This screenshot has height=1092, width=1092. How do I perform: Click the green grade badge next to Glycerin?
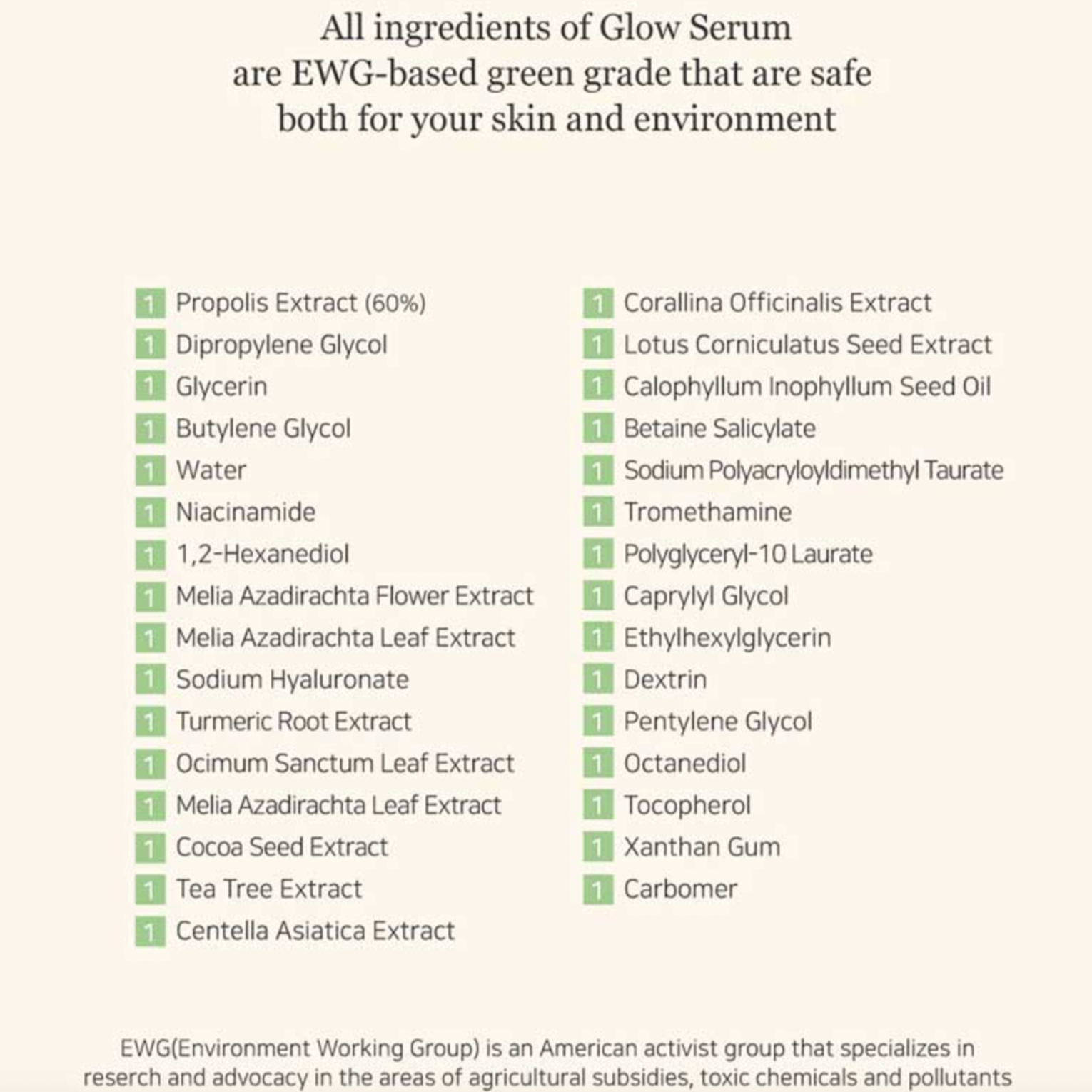pos(150,387)
